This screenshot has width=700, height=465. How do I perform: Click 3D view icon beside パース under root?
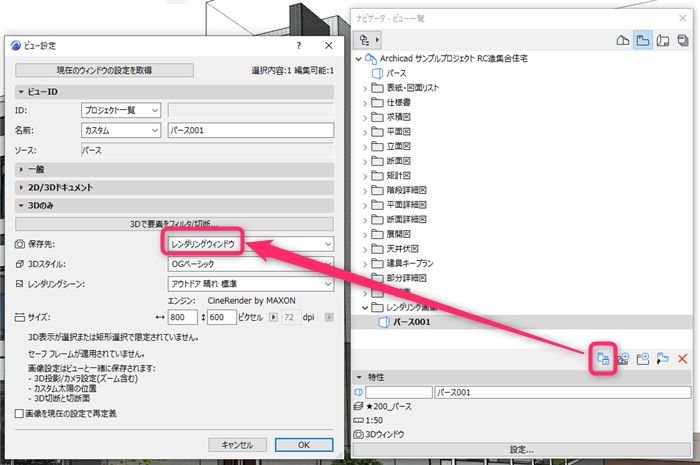(x=377, y=73)
